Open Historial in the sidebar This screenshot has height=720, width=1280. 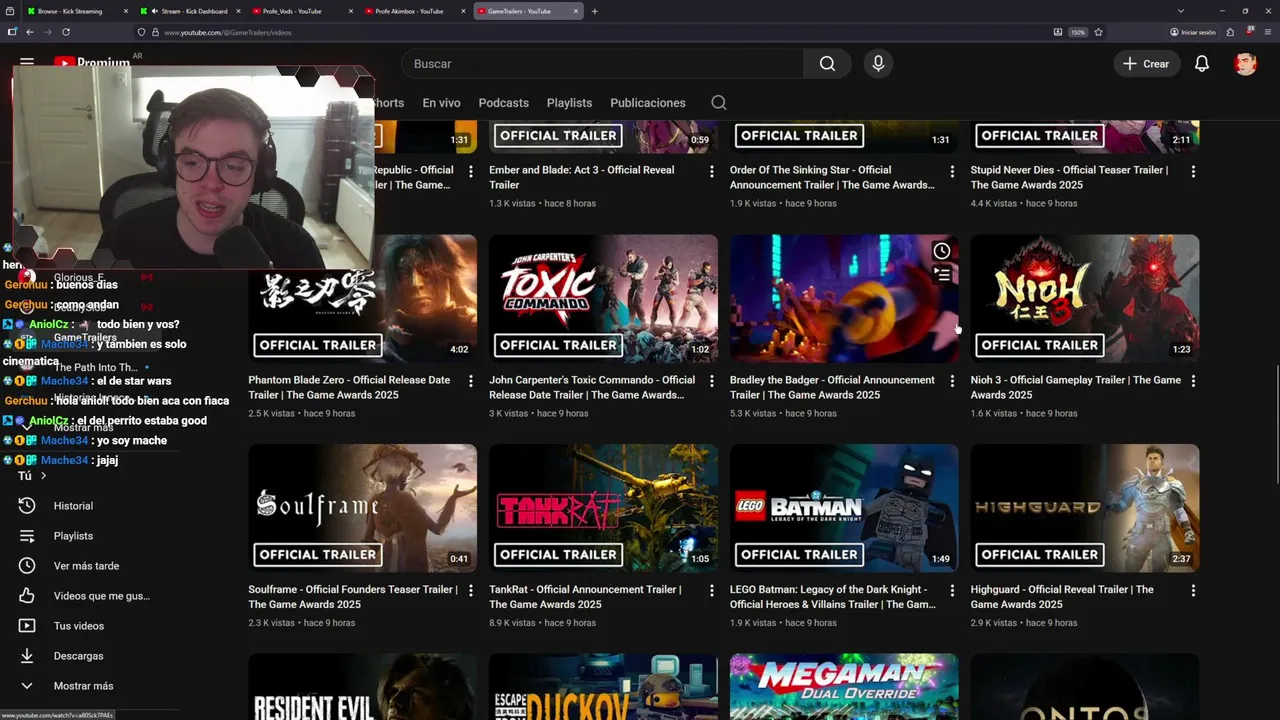pos(72,506)
